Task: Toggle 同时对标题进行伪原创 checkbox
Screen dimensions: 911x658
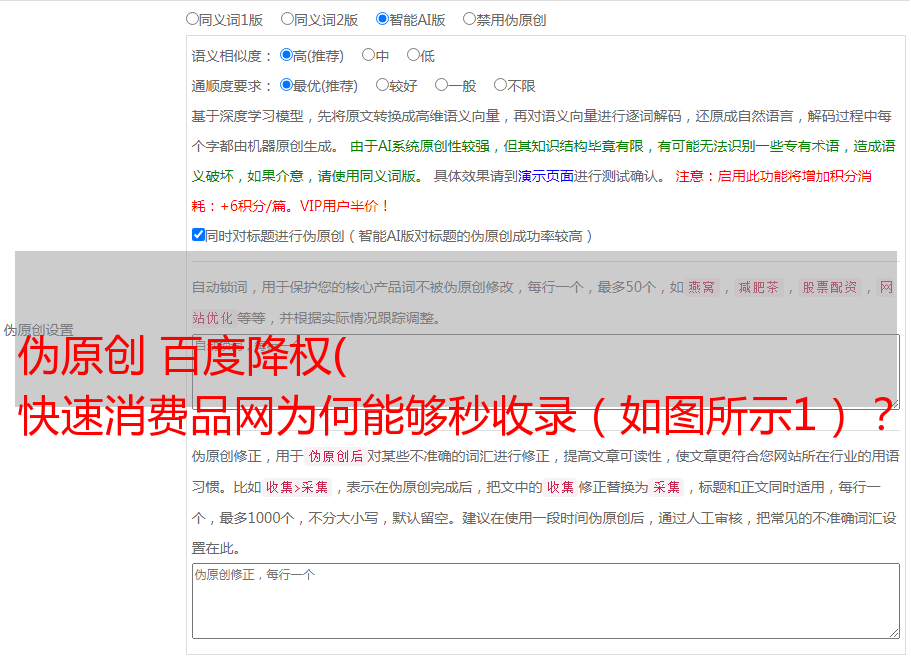Action: [x=198, y=235]
